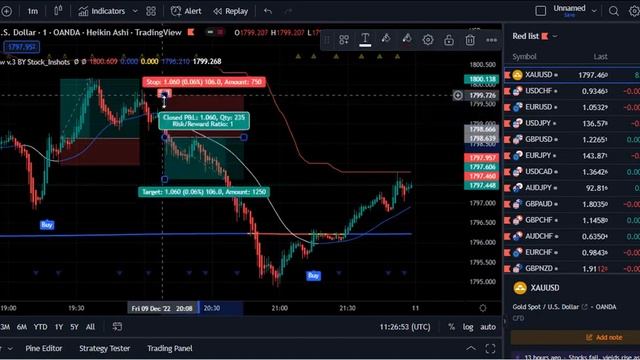This screenshot has height=360, width=640.
Task: Add a compare symbol with plus icon
Action: (6, 11)
